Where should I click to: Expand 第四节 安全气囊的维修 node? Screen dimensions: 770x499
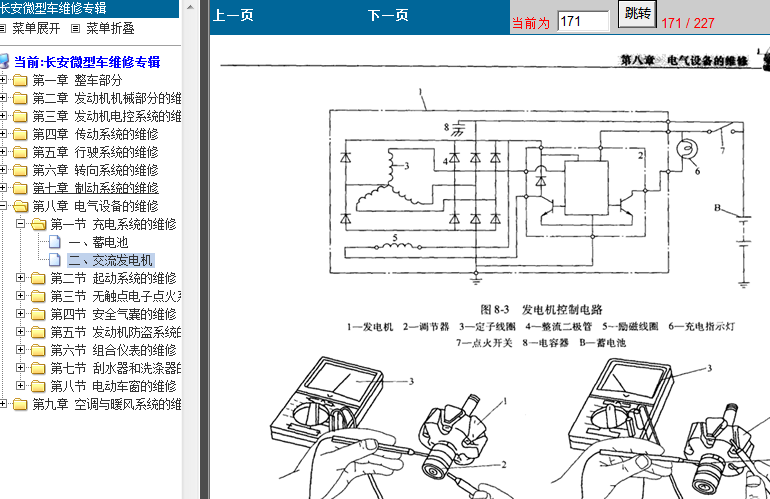[21, 313]
